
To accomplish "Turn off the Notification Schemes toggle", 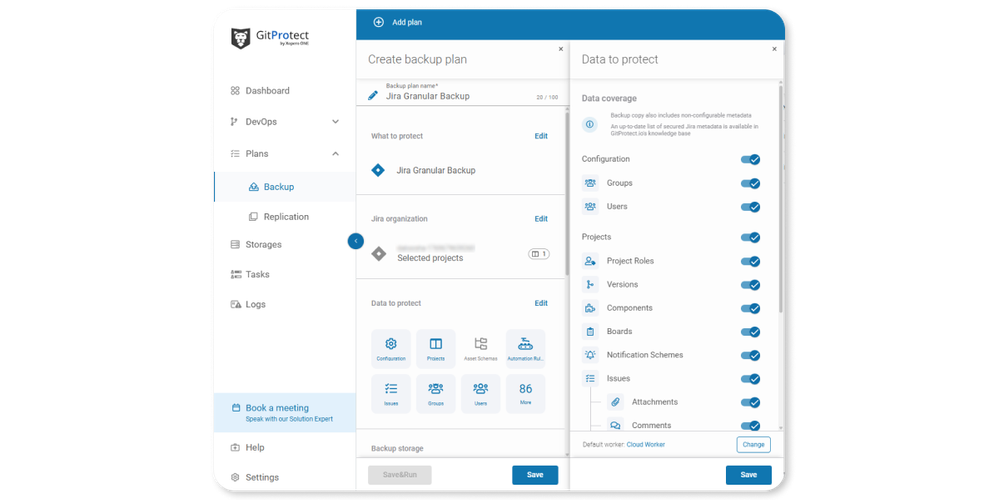I will click(x=751, y=355).
